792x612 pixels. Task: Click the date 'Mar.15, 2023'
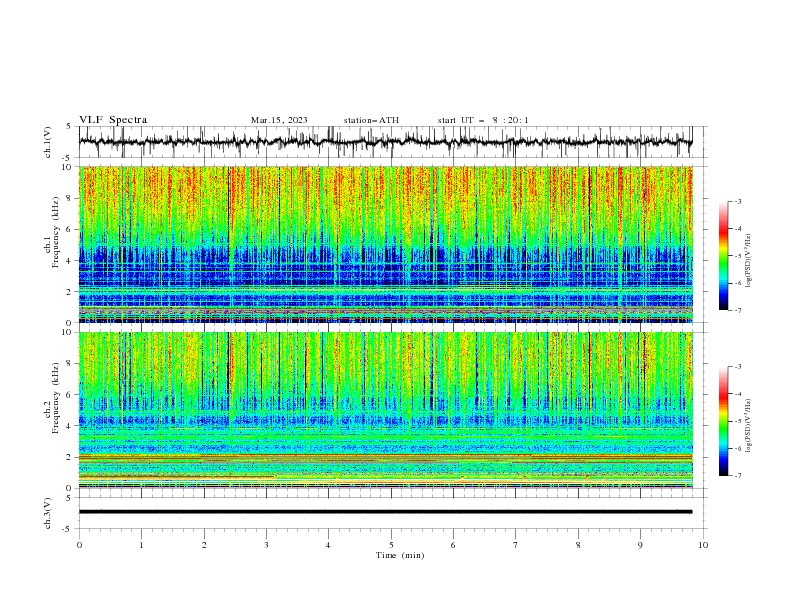pos(279,120)
